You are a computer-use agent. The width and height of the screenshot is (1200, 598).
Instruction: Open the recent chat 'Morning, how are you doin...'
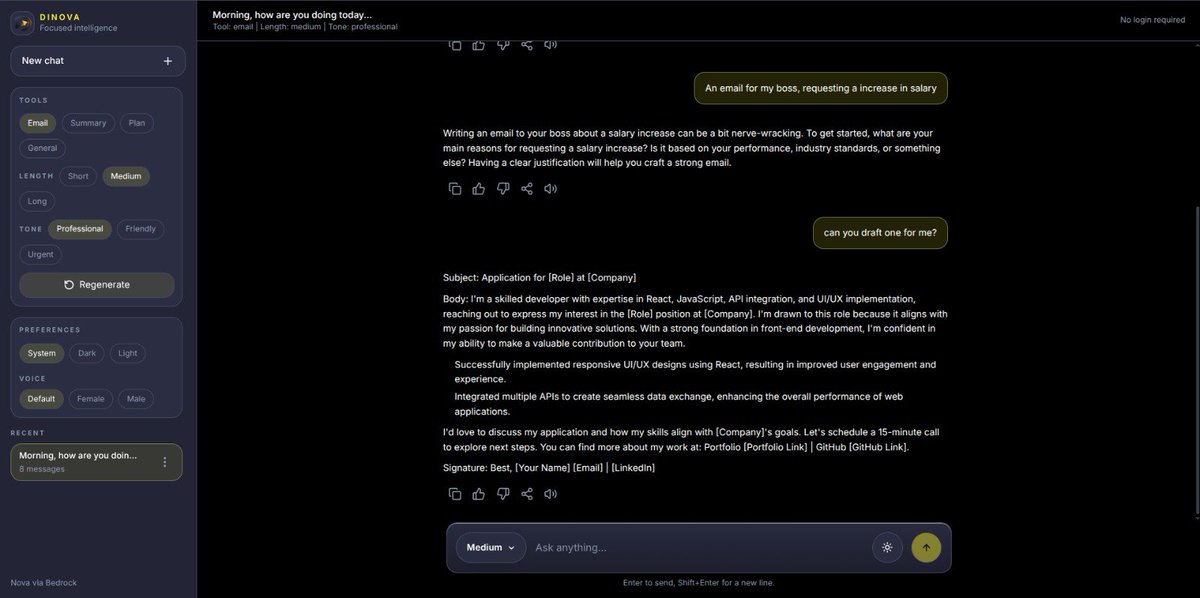(x=96, y=462)
